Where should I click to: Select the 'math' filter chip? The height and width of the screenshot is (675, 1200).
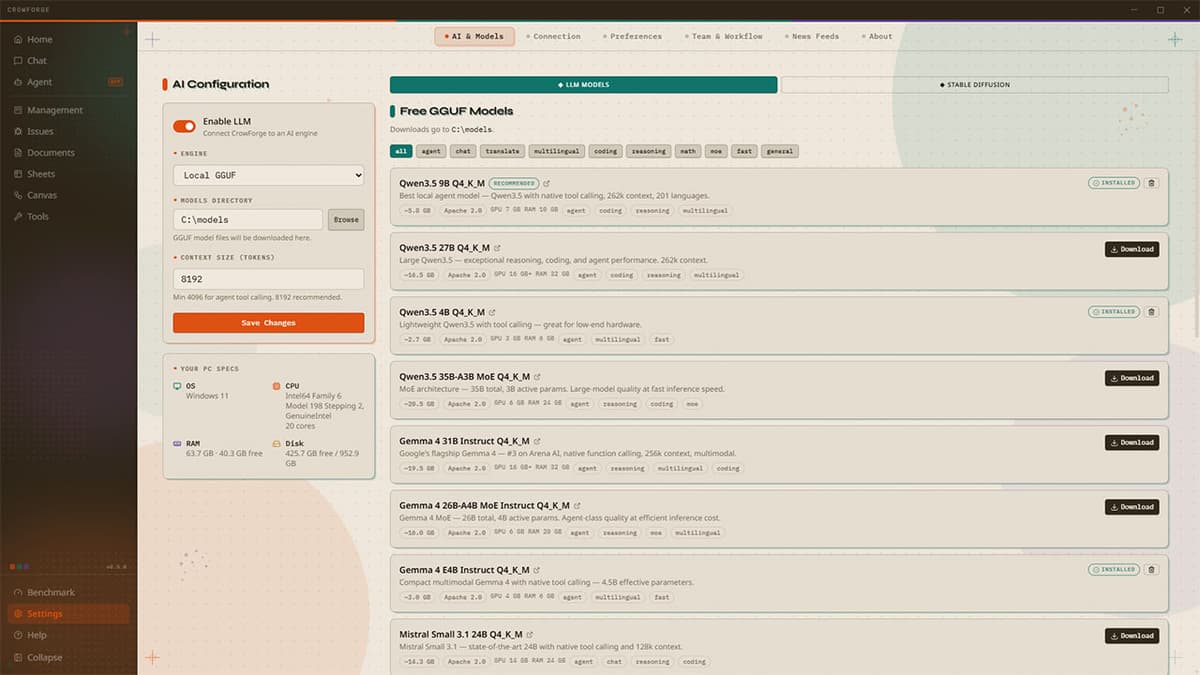[687, 151]
